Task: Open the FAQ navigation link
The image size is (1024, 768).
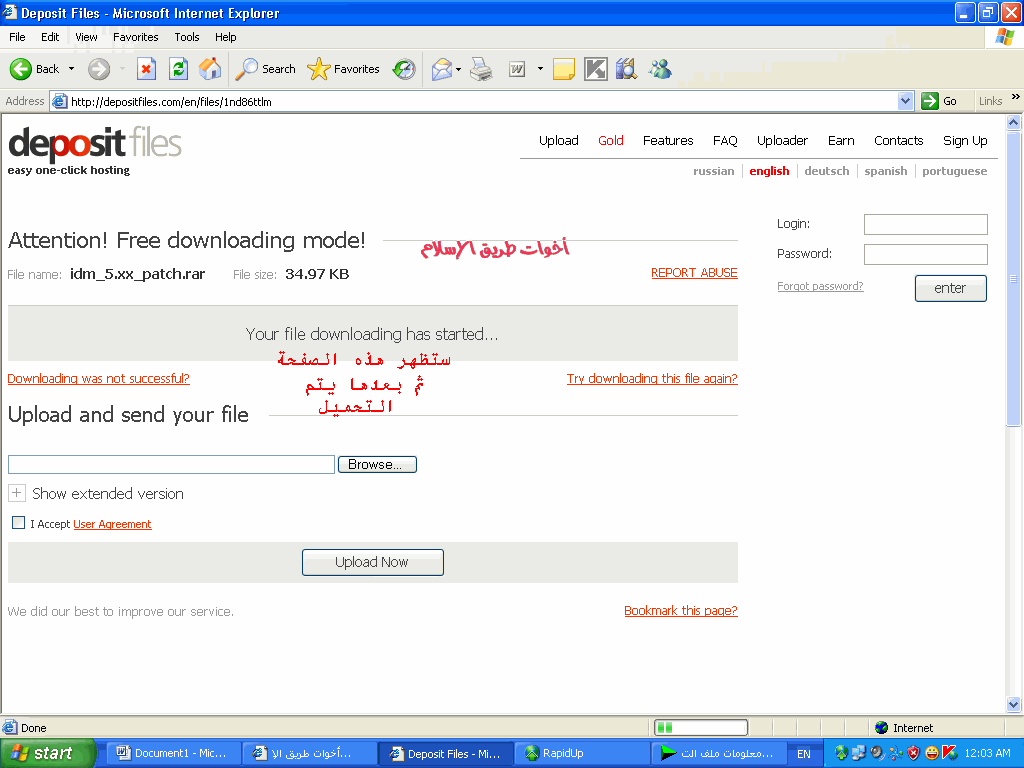Action: (x=725, y=140)
